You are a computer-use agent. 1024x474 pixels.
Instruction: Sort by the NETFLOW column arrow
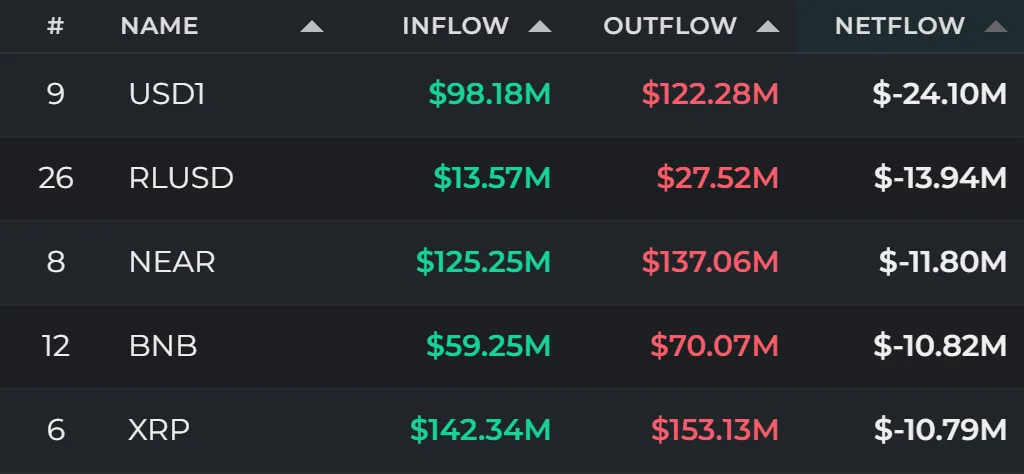click(x=996, y=27)
